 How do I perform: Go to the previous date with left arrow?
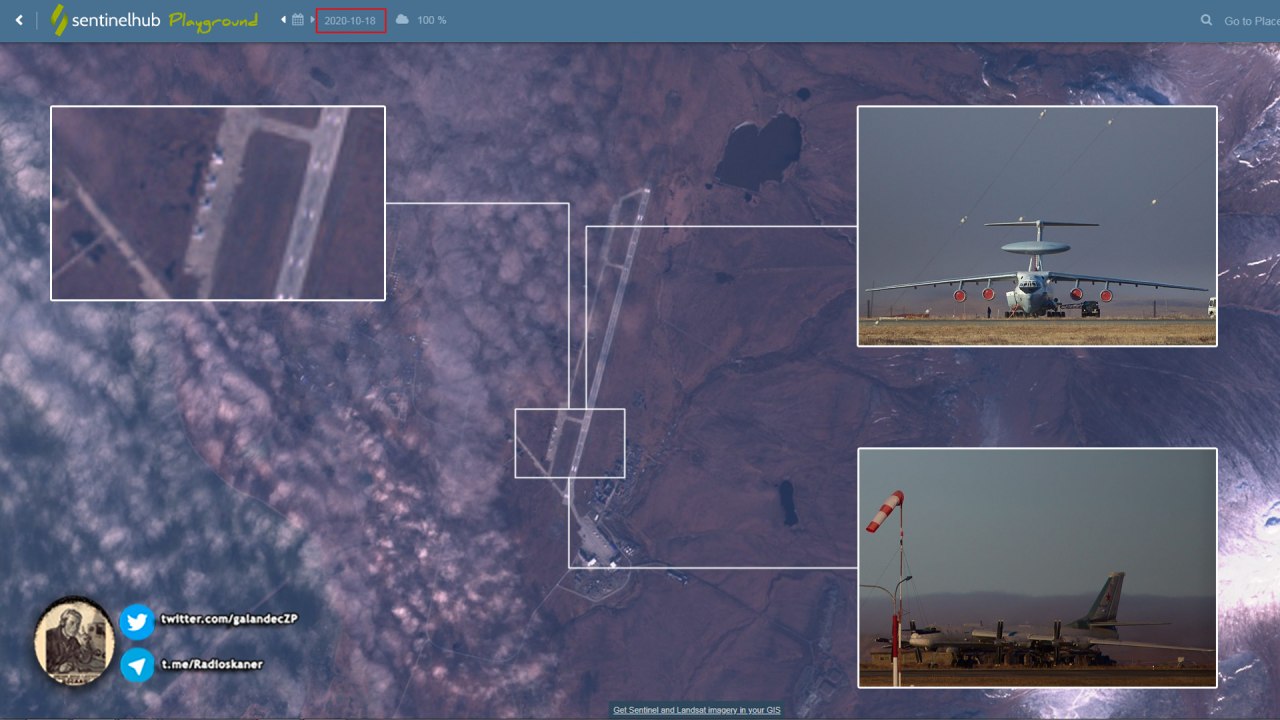[283, 20]
